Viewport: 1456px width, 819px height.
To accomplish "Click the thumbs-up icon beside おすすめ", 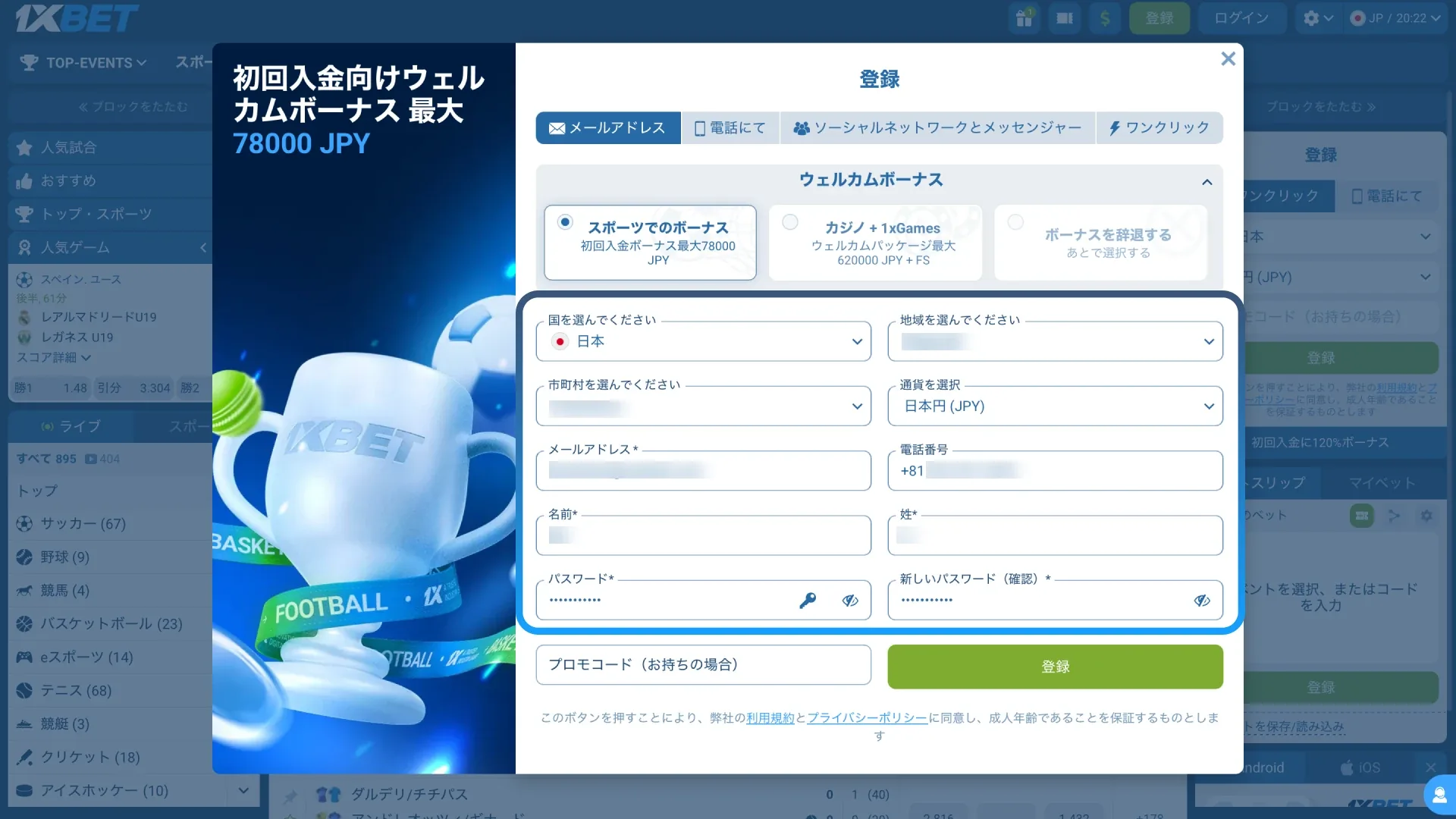I will (24, 181).
